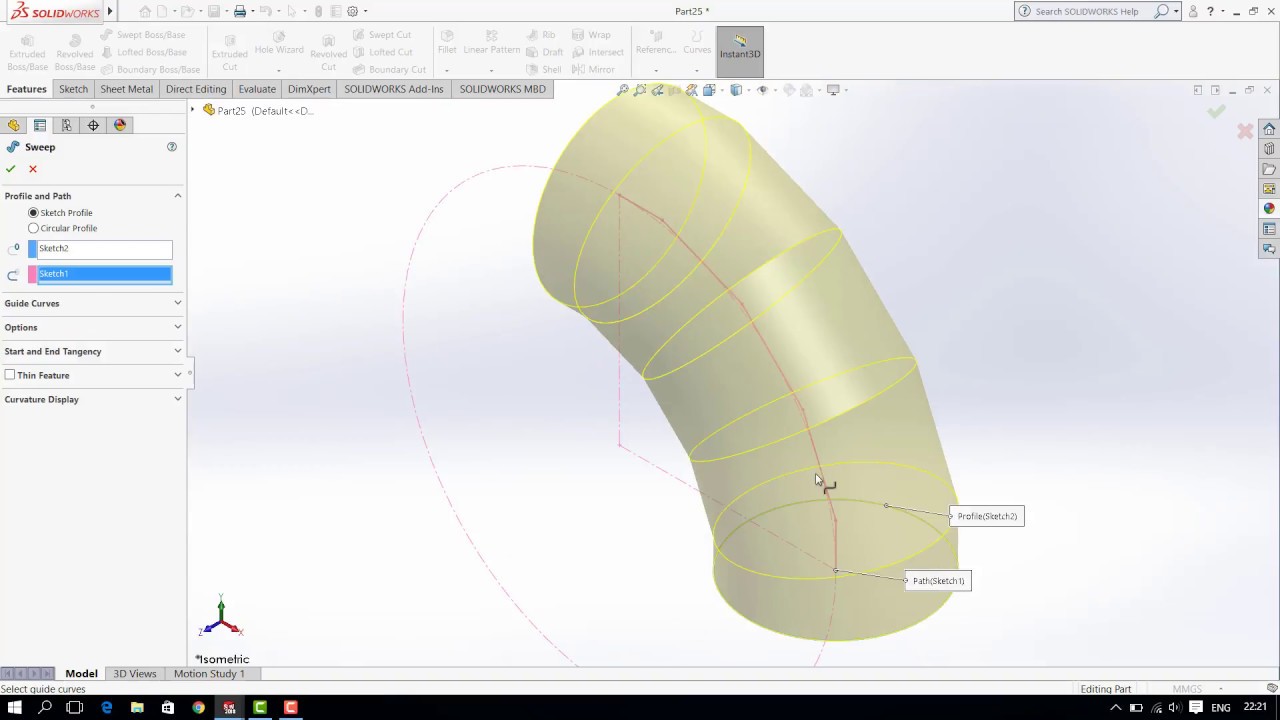
Task: Click the pink path color swatch
Action: tap(32, 274)
